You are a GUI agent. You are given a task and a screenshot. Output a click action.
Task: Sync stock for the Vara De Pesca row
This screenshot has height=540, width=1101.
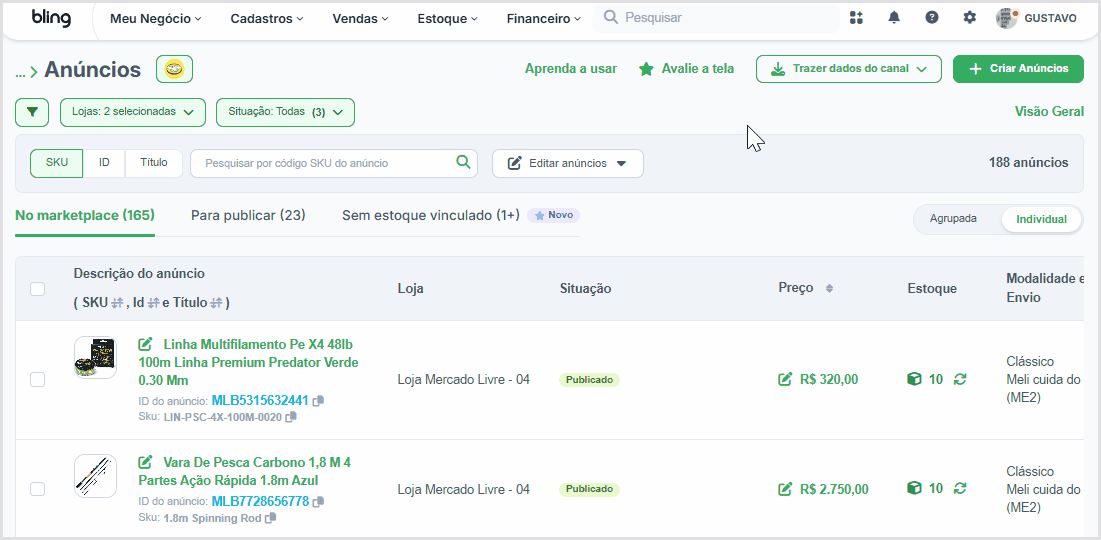960,488
